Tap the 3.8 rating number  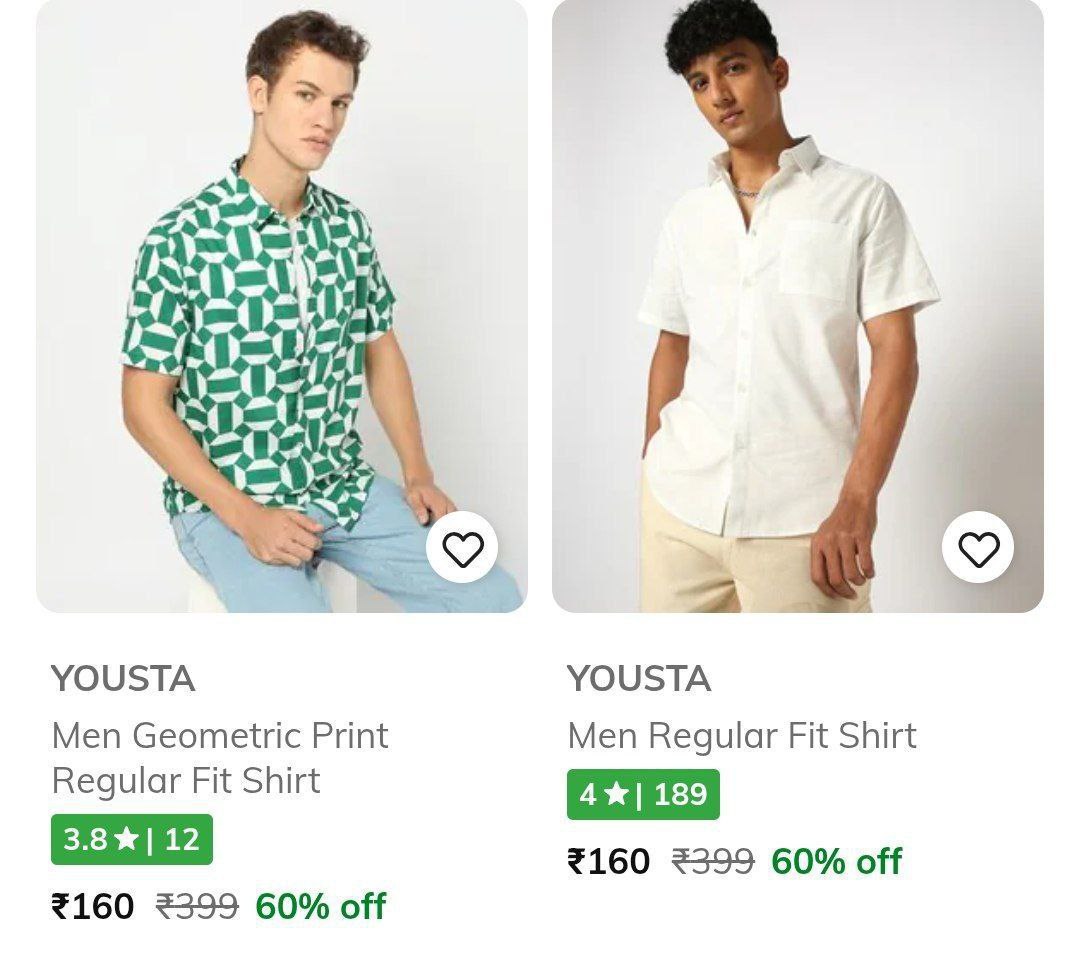click(85, 839)
